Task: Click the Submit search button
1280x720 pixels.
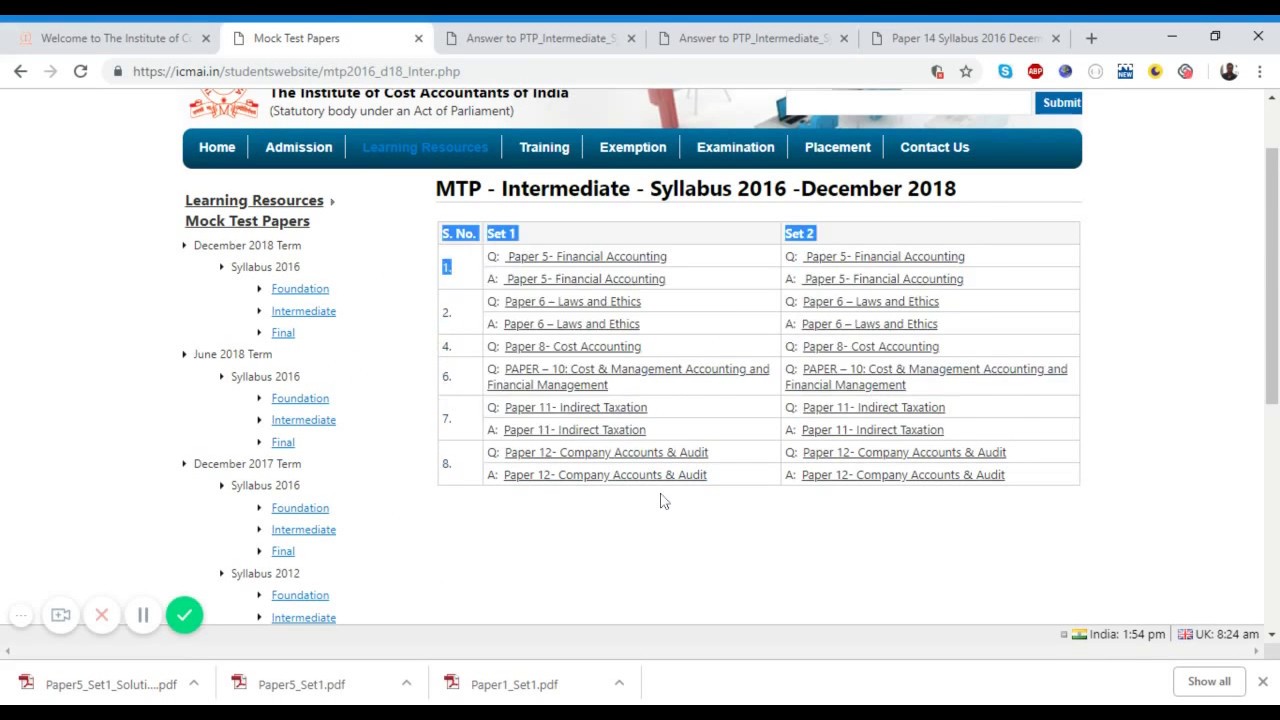Action: [1059, 102]
